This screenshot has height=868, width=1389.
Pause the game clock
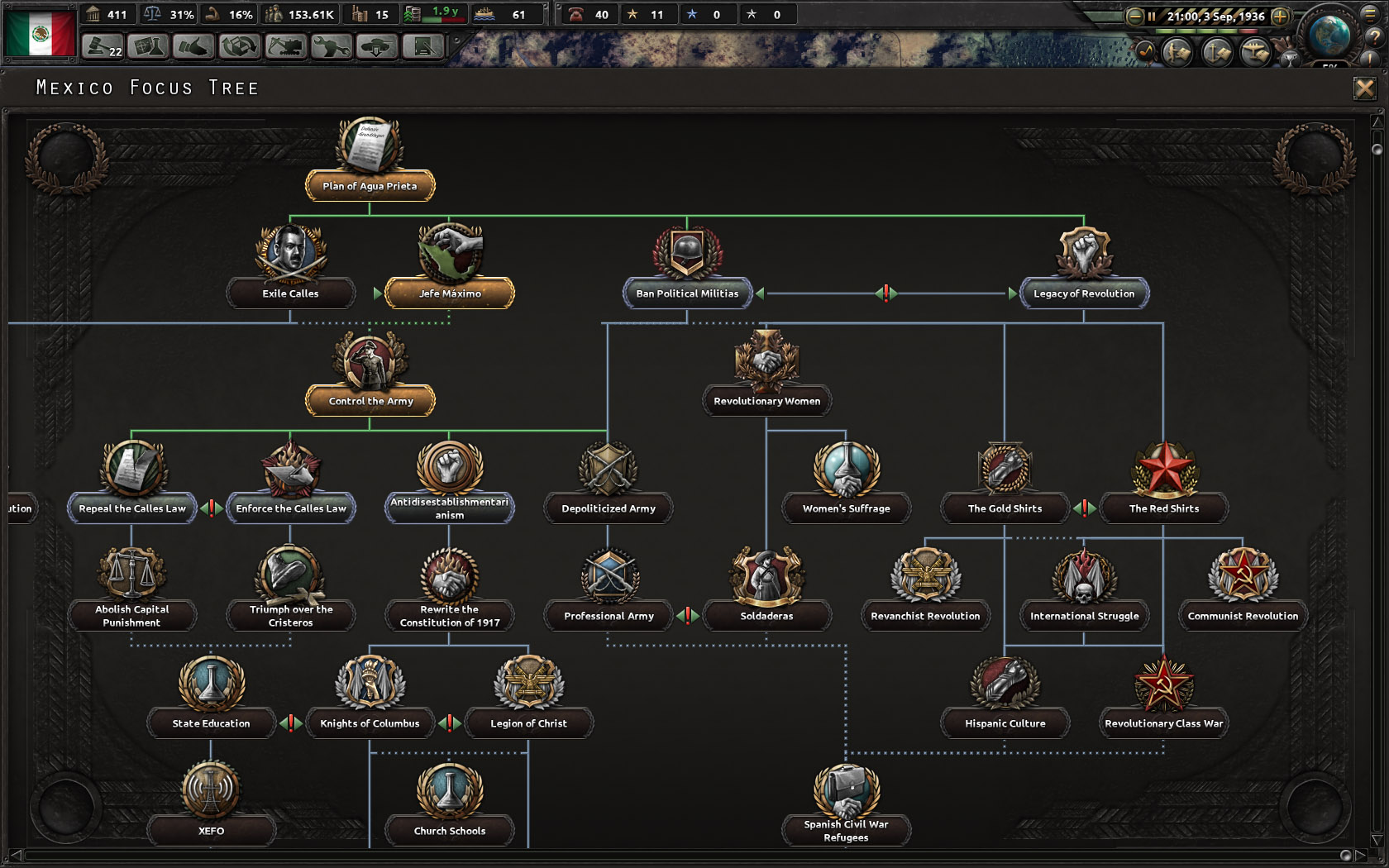click(1152, 15)
